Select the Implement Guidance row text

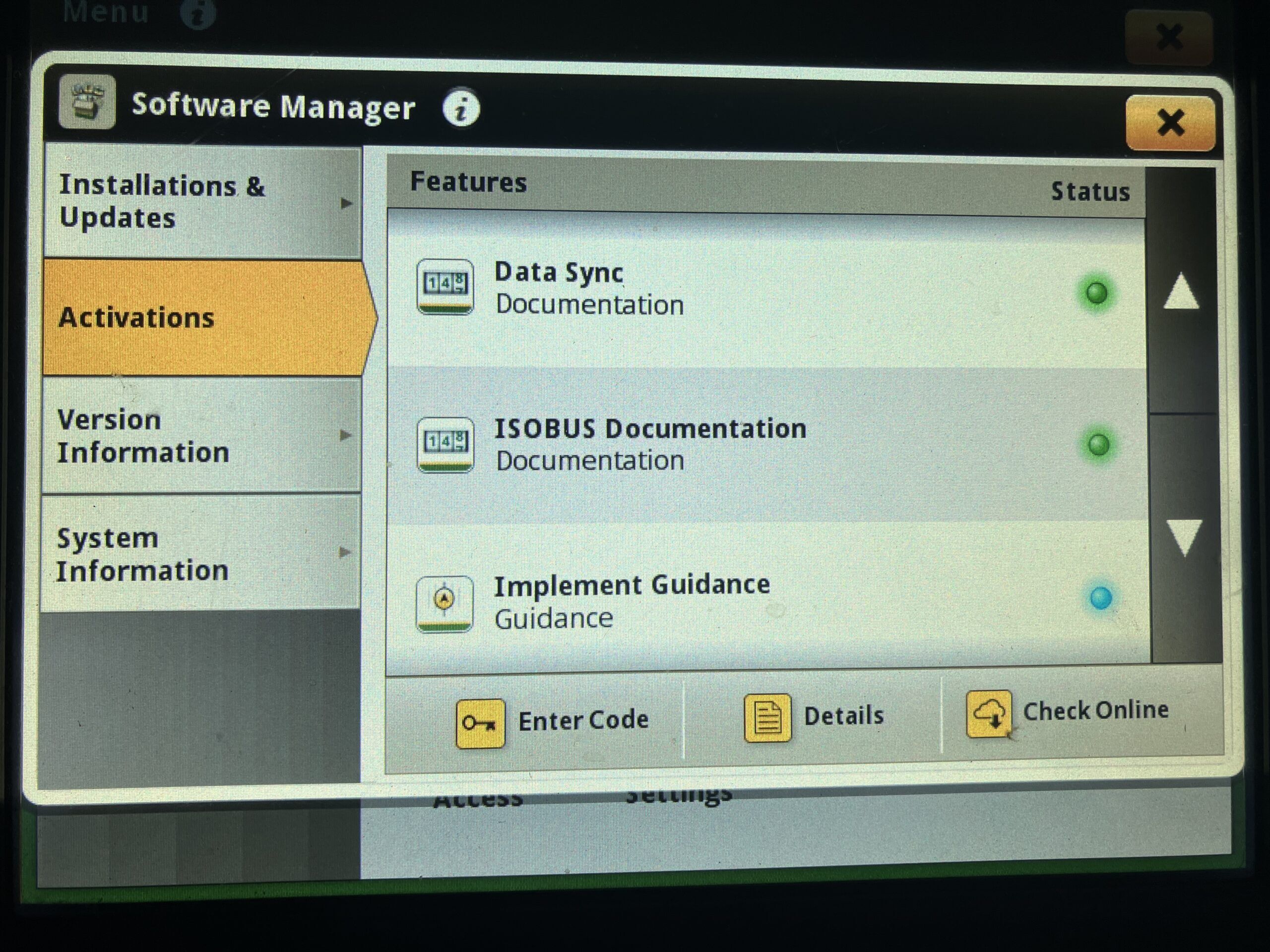click(x=632, y=601)
